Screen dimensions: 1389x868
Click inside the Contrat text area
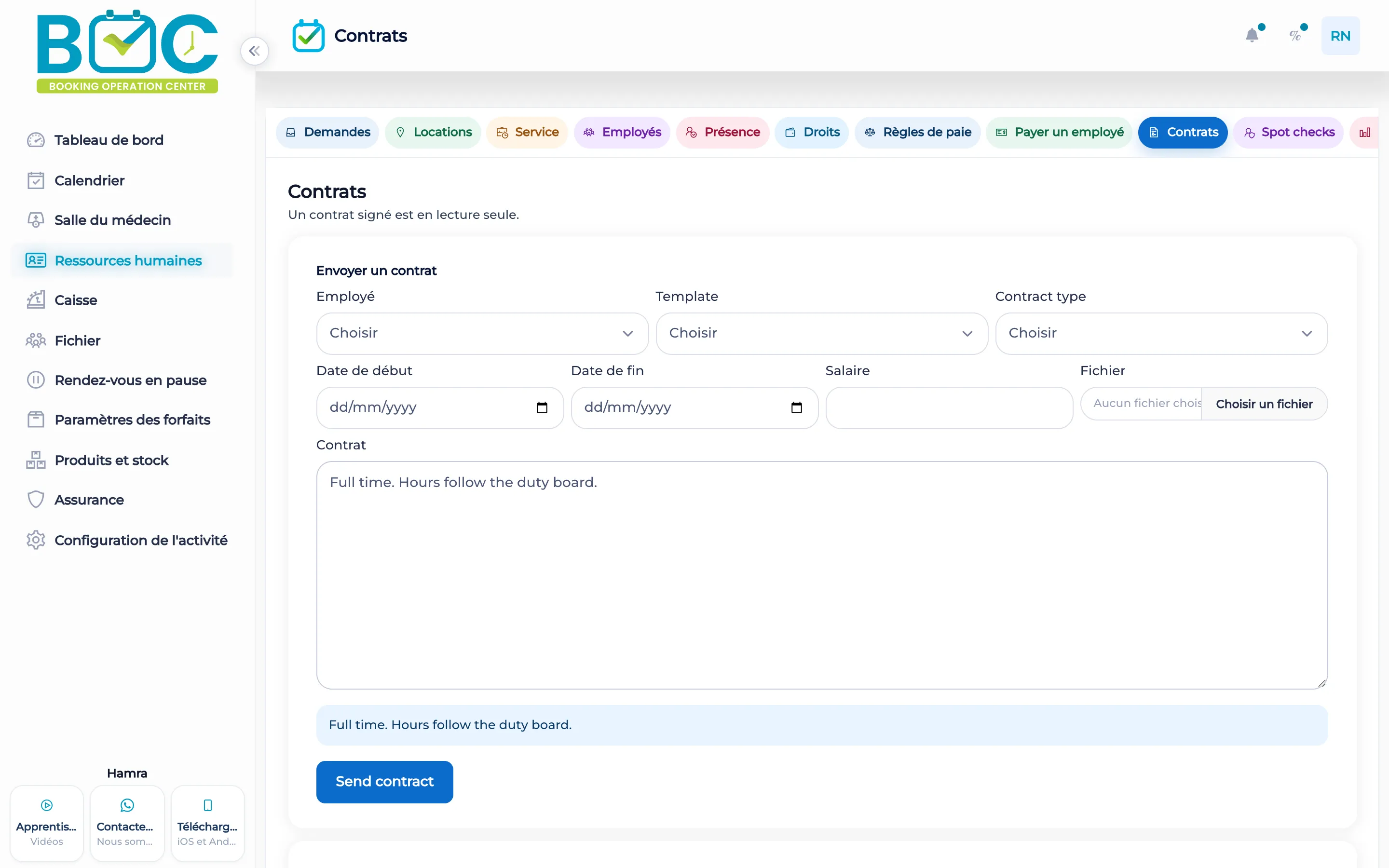tap(821, 575)
